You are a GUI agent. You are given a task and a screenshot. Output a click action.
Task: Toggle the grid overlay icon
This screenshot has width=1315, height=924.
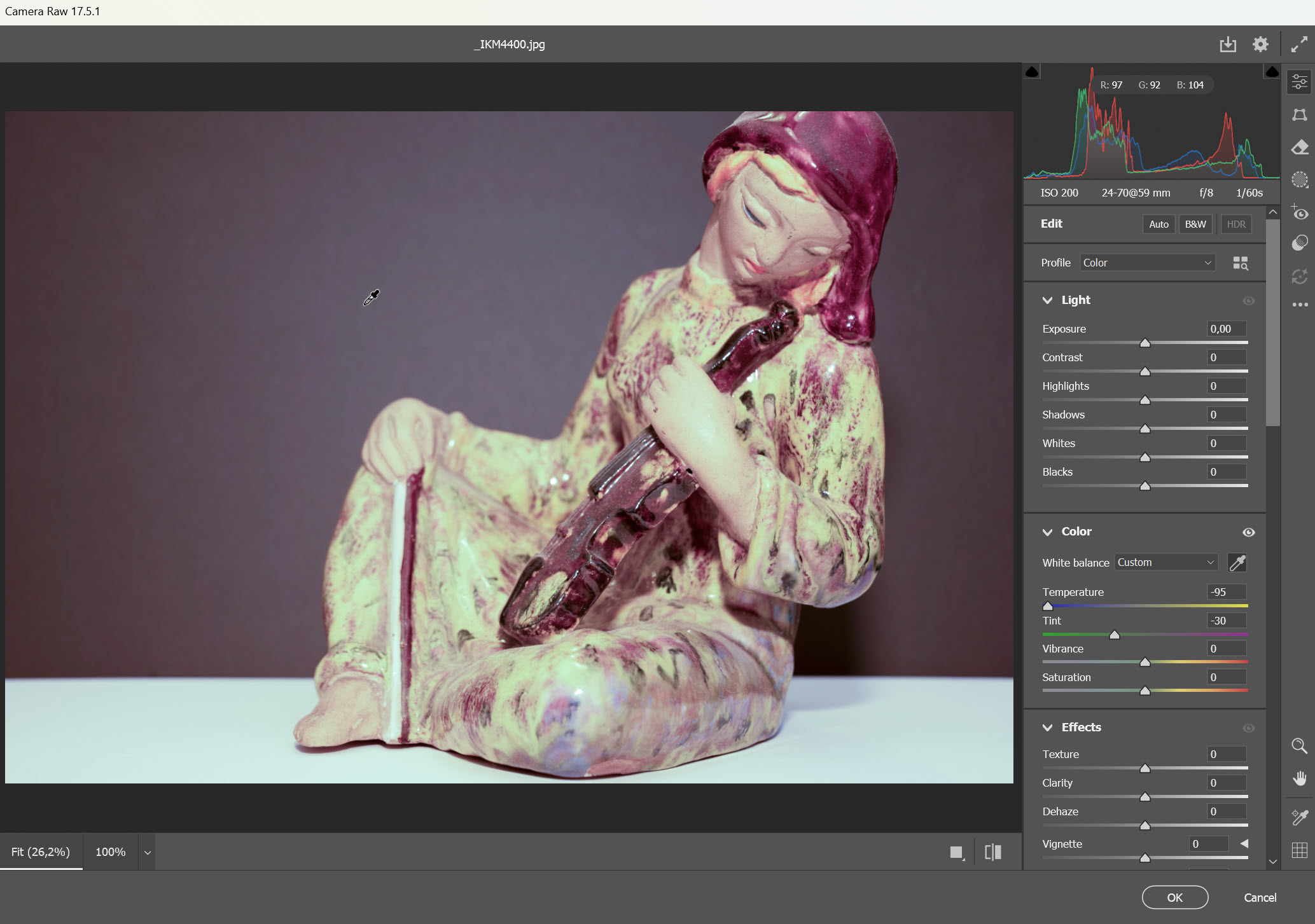click(1299, 850)
